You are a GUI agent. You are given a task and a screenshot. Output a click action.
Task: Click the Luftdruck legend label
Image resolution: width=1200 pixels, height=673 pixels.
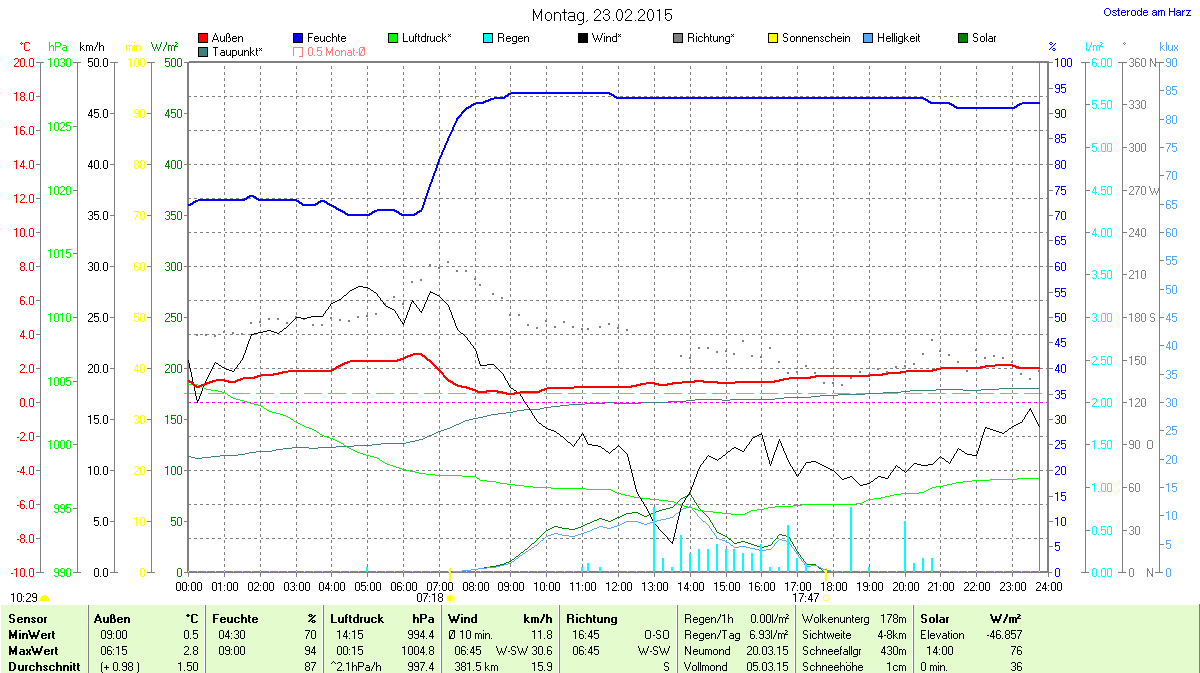tap(426, 38)
